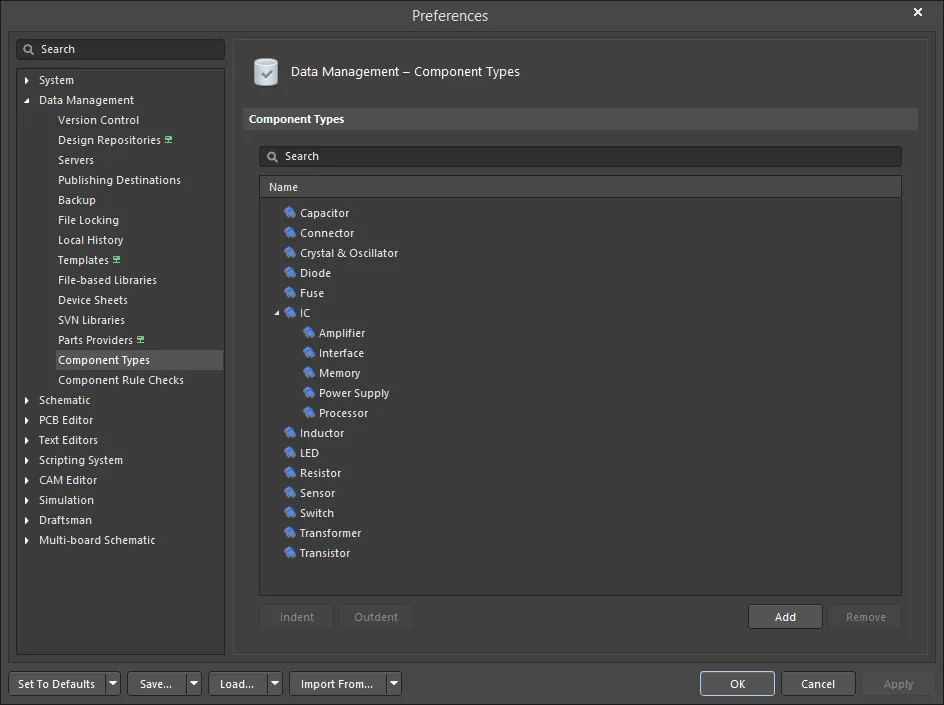Open the Publishing Destinations page
The image size is (944, 705).
coord(119,180)
